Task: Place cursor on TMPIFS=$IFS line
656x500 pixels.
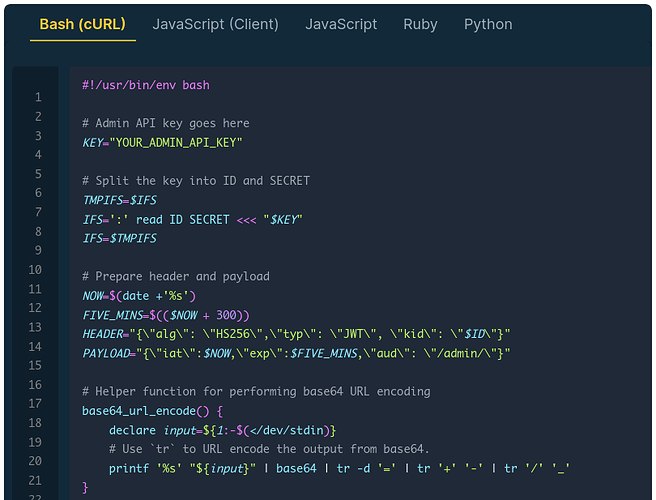Action: (120, 200)
